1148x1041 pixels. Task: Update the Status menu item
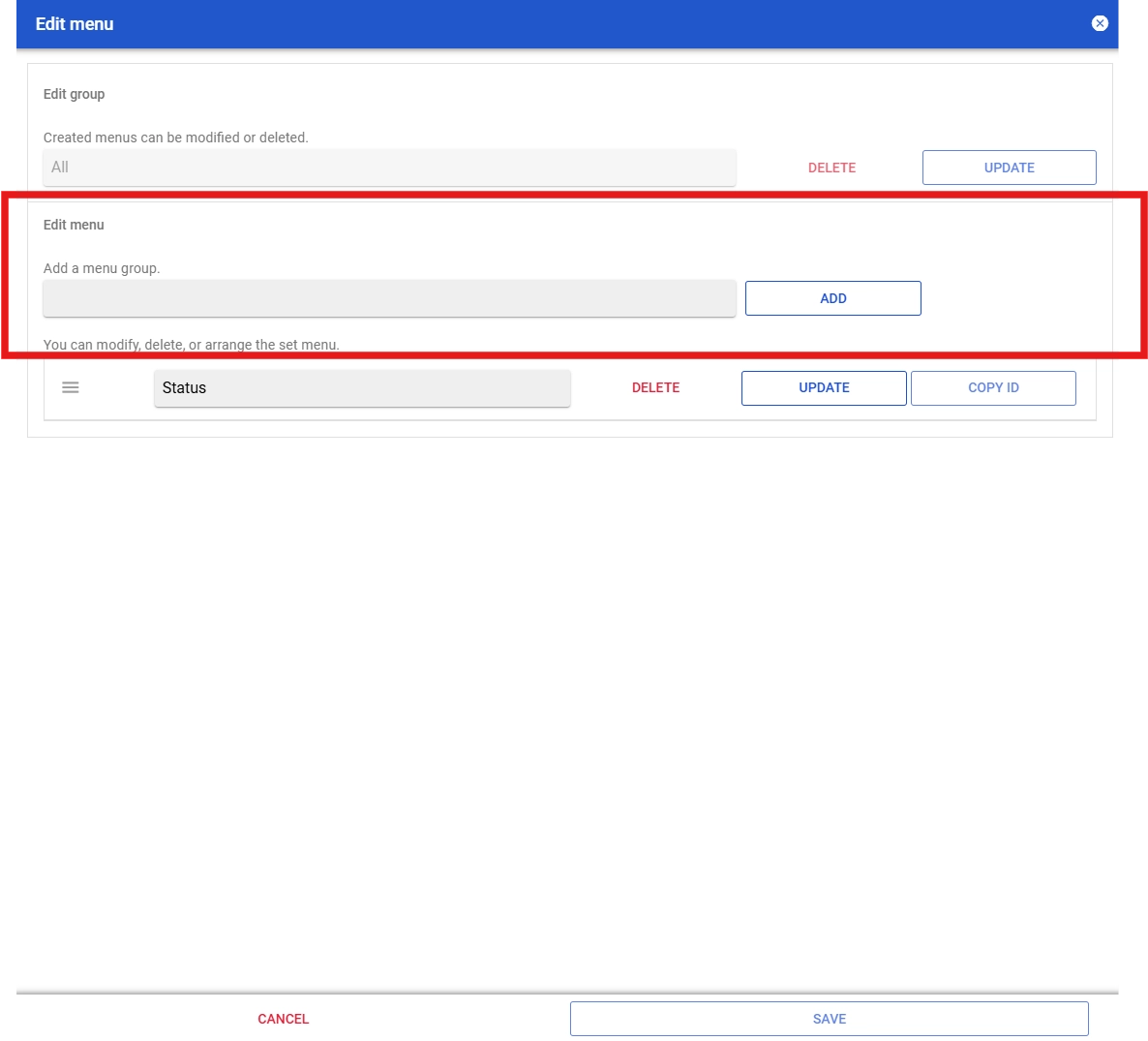click(x=824, y=387)
